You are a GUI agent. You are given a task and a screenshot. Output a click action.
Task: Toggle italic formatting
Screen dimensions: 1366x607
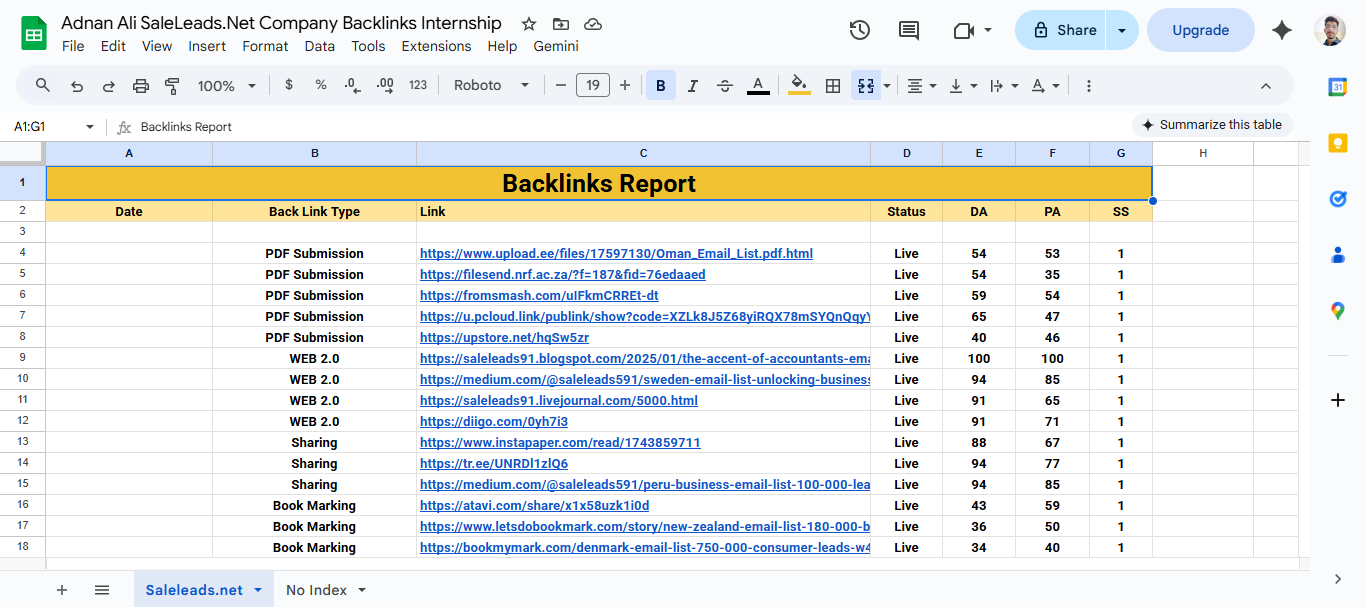(x=692, y=86)
